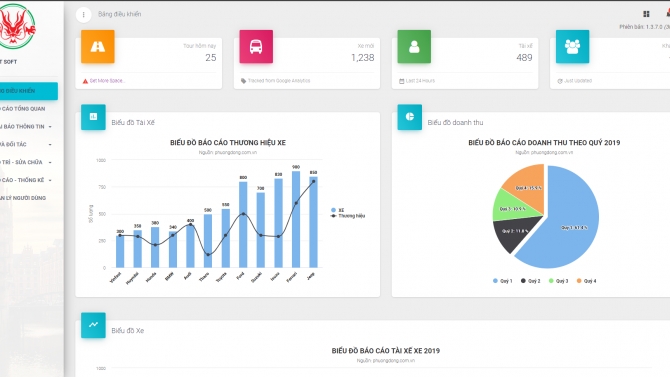670x377 pixels.
Task: Click the red dragon logo in the sidebar
Action: [x=16, y=26]
